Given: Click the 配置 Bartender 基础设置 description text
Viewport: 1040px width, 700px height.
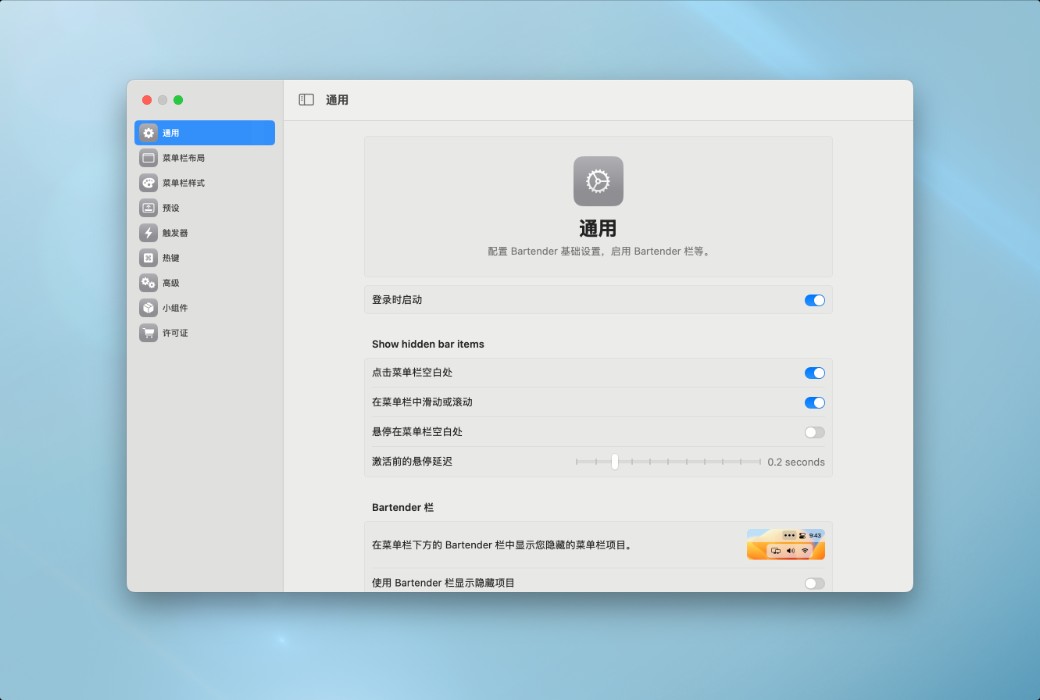Looking at the screenshot, I should [598, 251].
